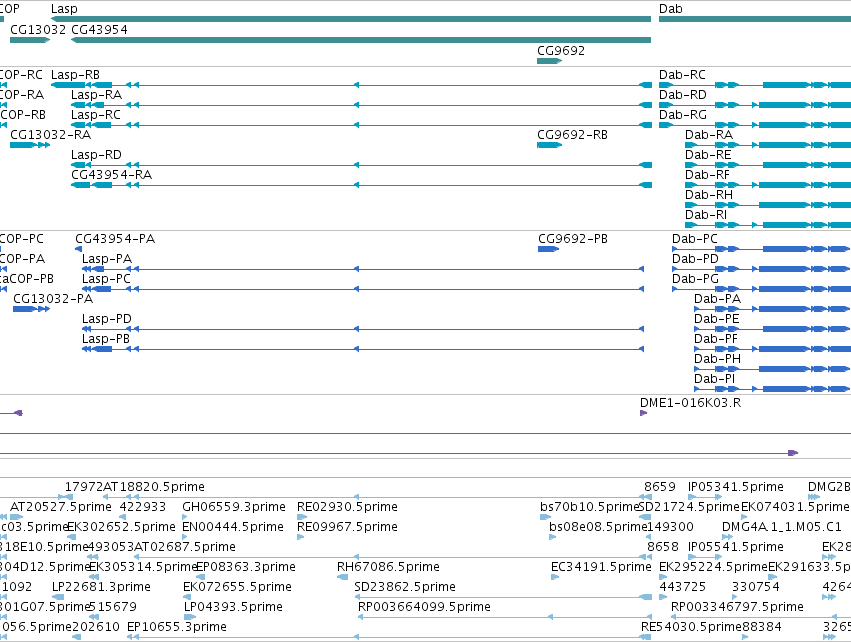Select protein Lasp-PA

tap(107, 259)
